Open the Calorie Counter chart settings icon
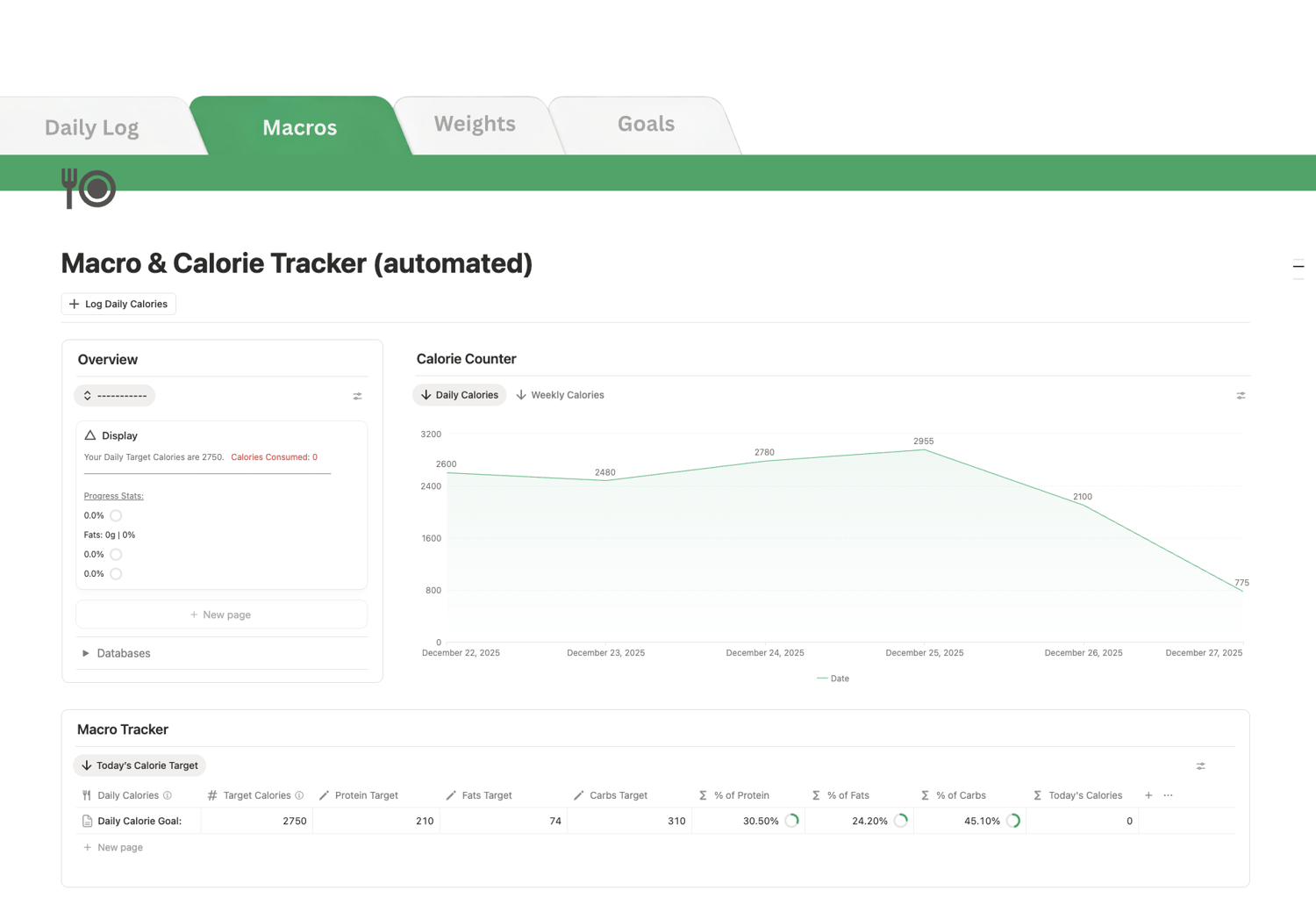Screen dimensions: 1316x898 point(1241,396)
